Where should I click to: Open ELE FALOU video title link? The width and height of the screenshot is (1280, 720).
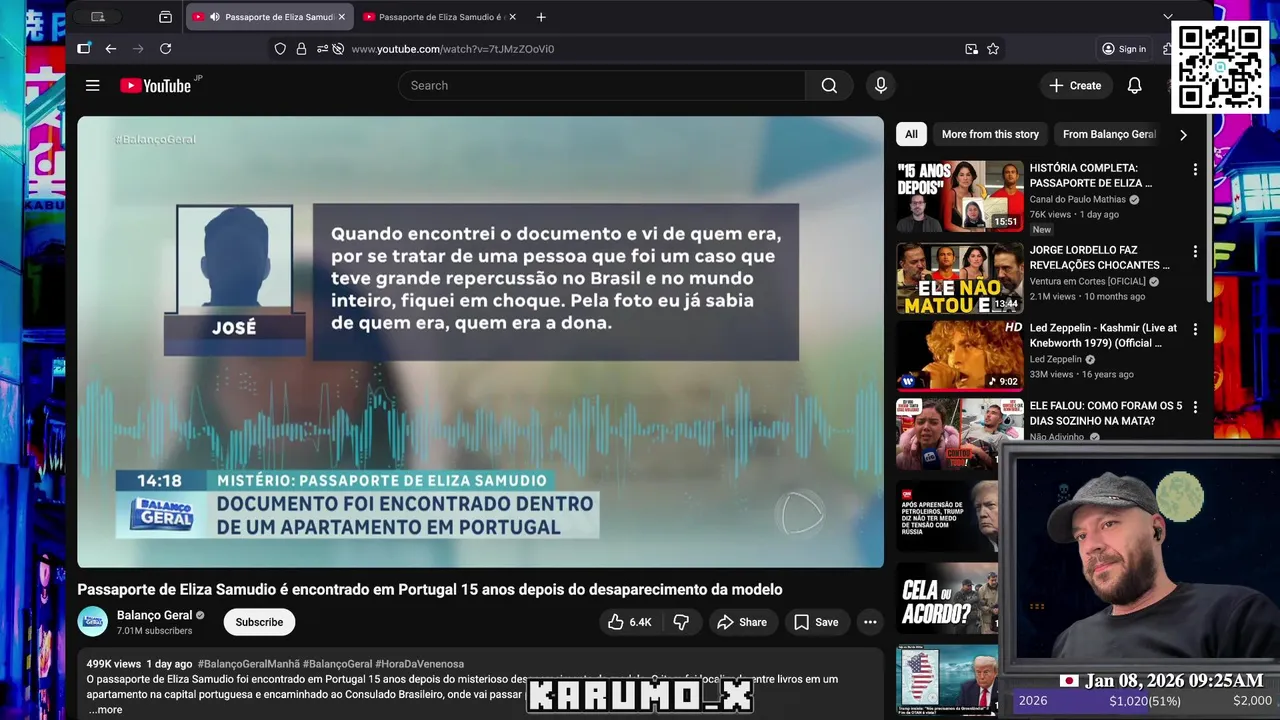1106,413
